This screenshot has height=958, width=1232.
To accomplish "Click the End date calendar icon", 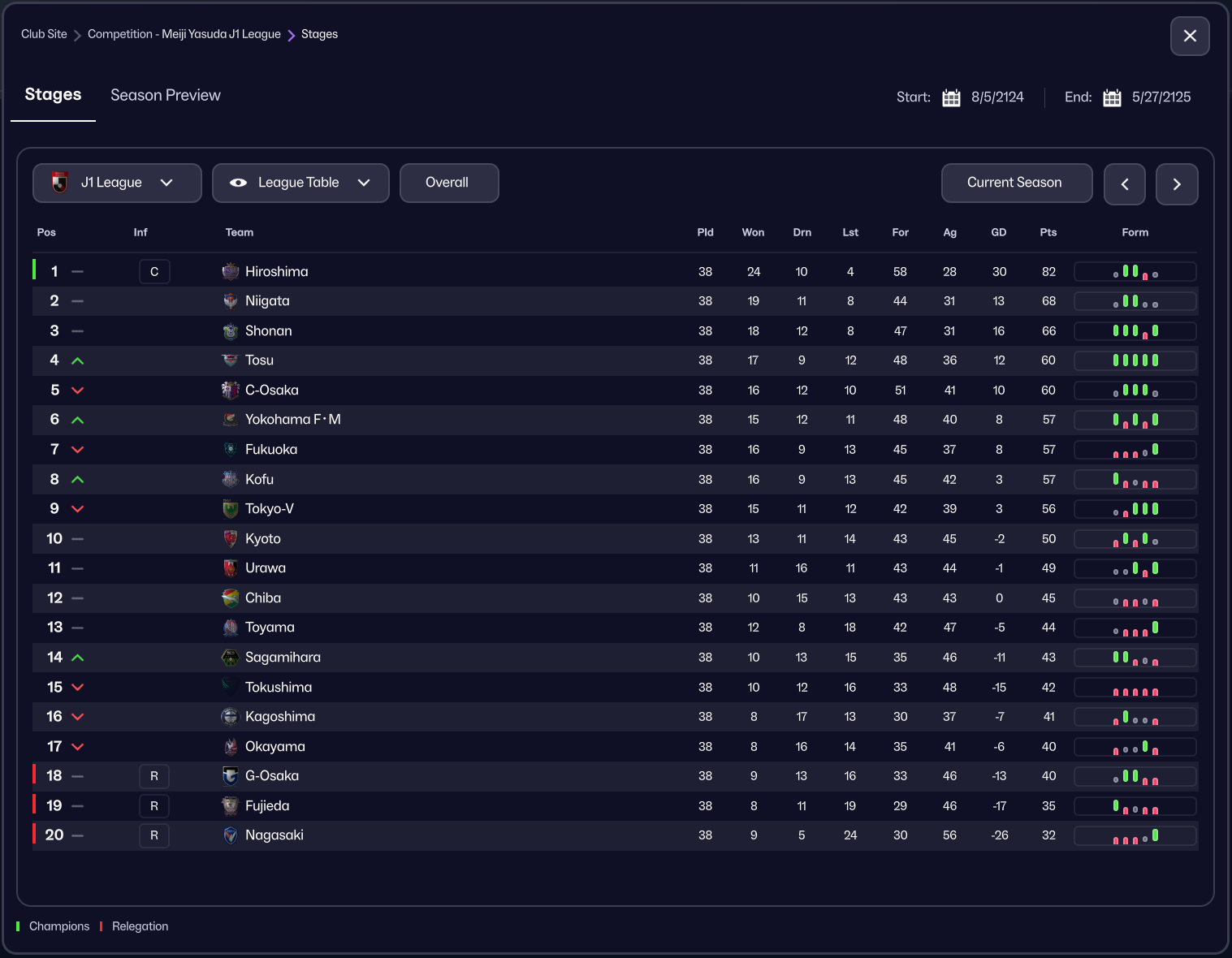I will (1112, 97).
